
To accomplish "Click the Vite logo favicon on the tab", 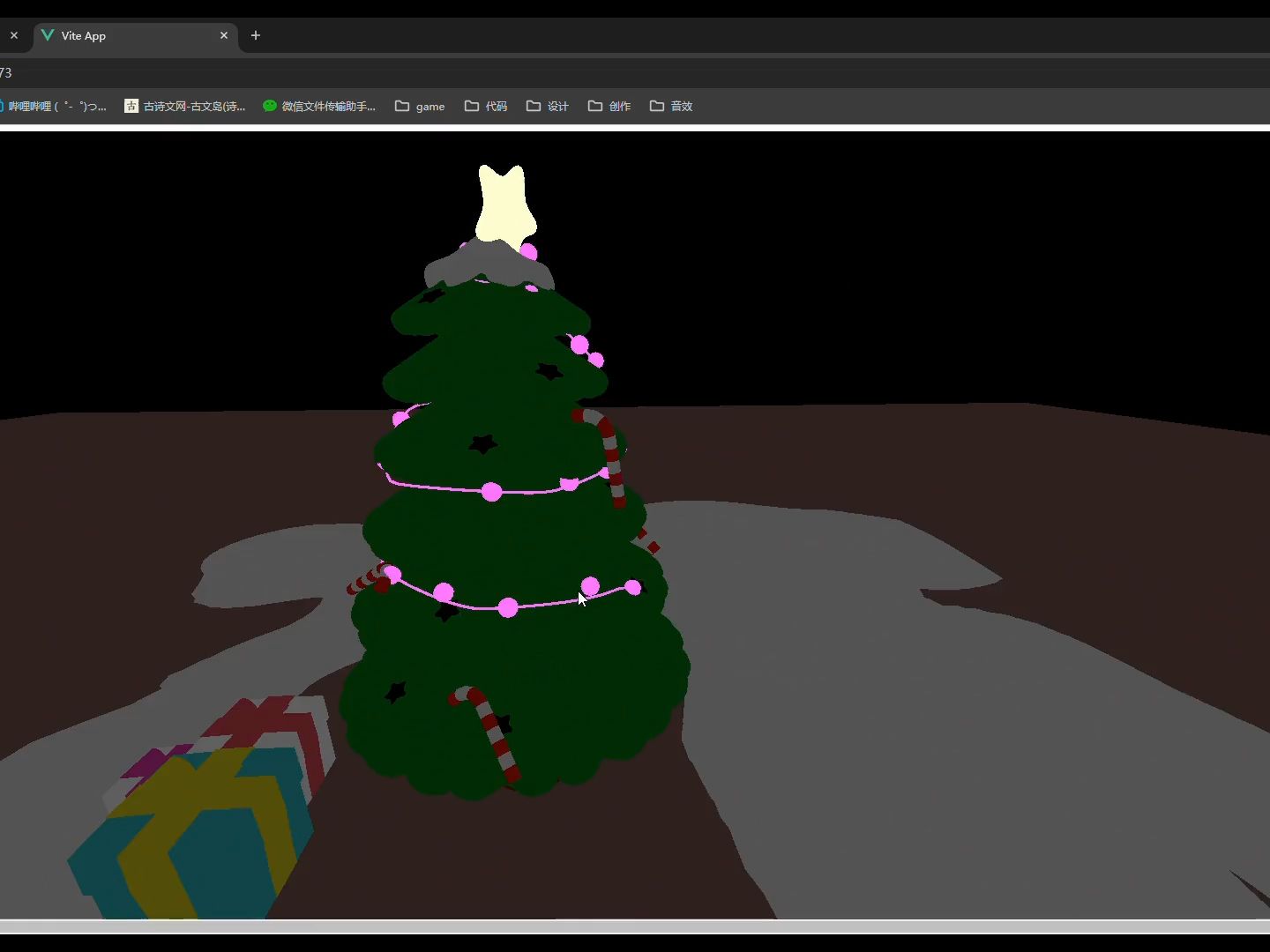I will [47, 35].
